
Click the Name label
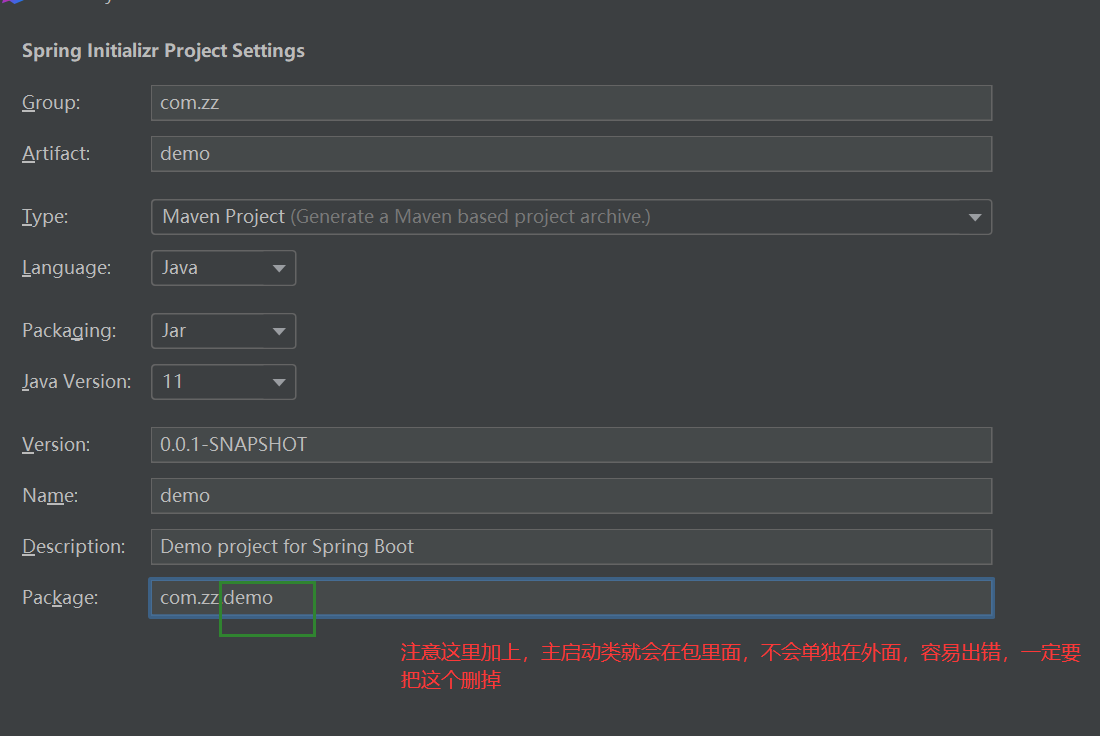coord(50,496)
